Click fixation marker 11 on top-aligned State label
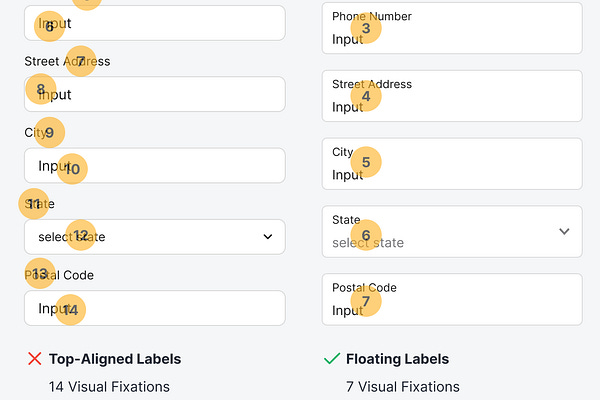 point(34,204)
